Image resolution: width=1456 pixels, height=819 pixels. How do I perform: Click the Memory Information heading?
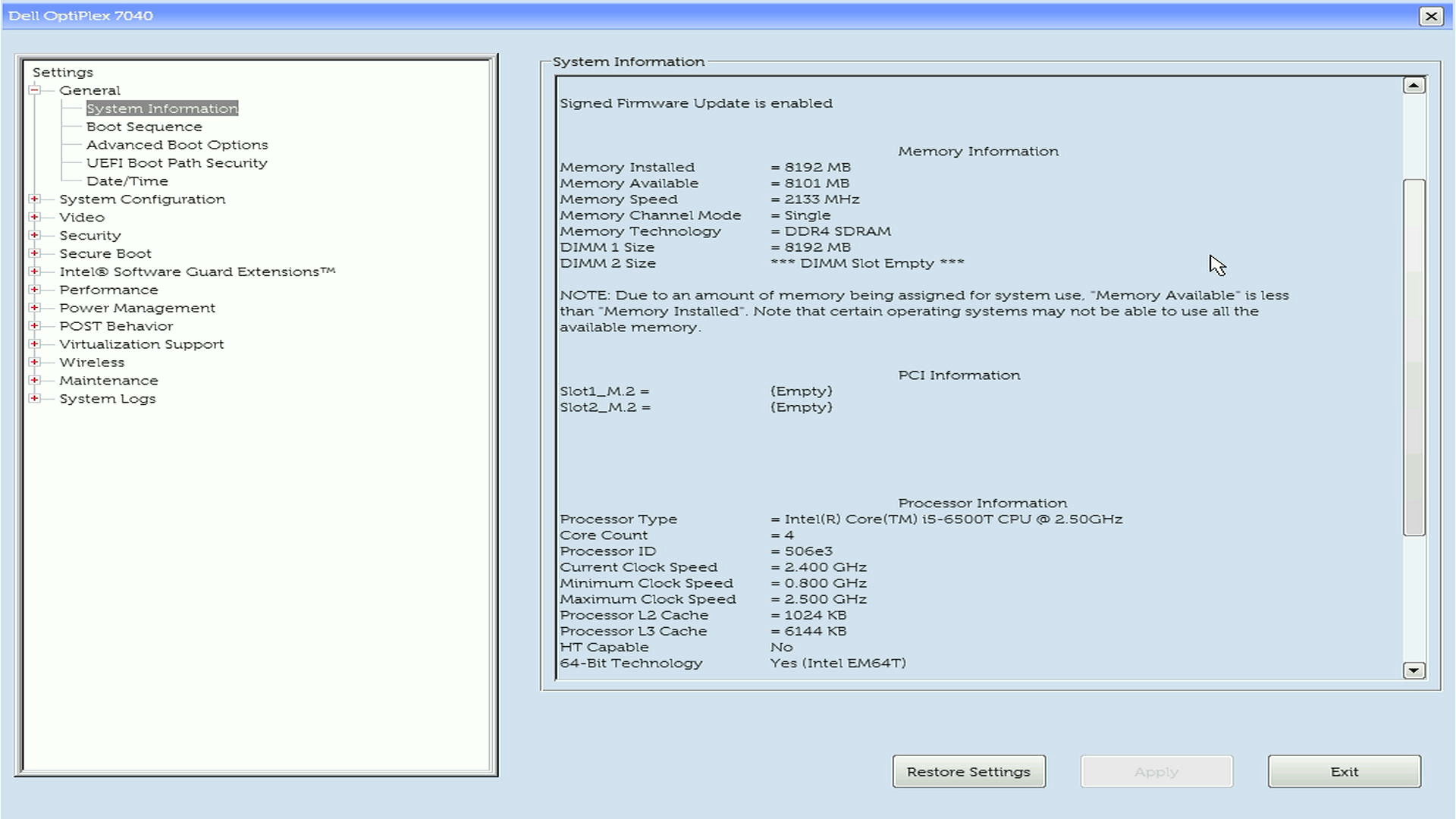978,152
